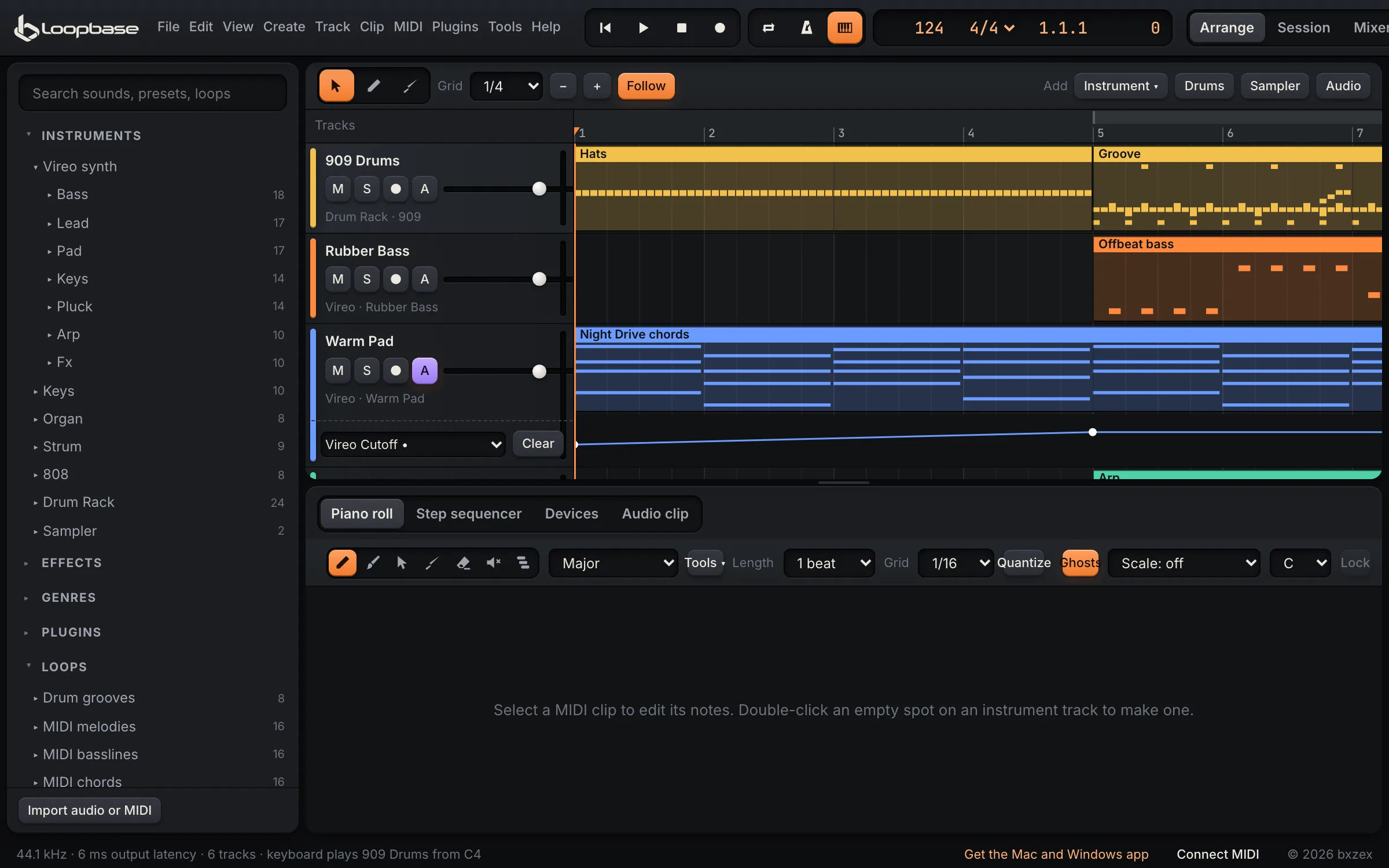Select the arrangement slice tool
Screen dimensions: 1389x868
pyautogui.click(x=410, y=86)
